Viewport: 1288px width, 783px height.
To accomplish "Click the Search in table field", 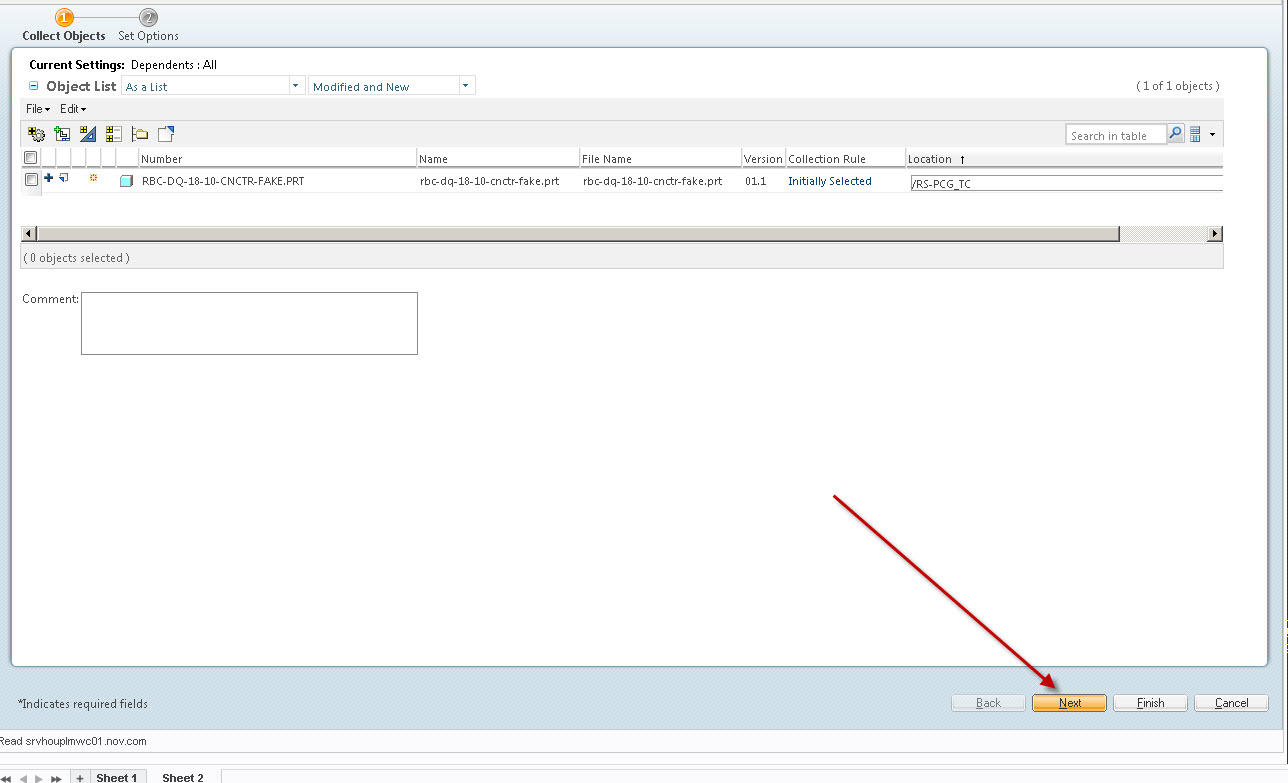I will click(x=1116, y=135).
